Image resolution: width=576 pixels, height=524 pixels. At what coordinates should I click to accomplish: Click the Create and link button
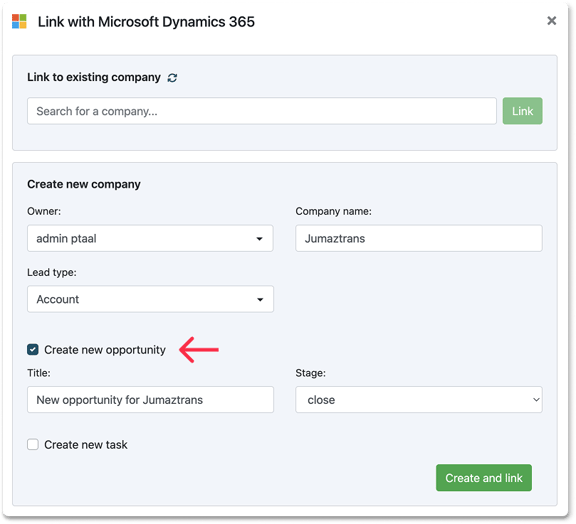(x=484, y=478)
